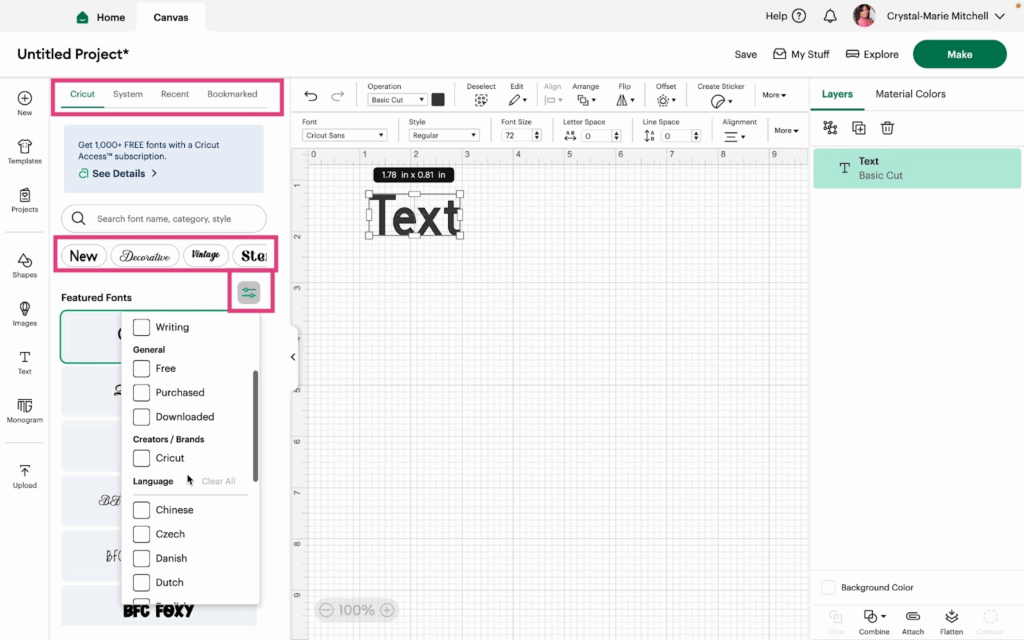This screenshot has height=640, width=1024.
Task: Select the Text tool in sidebar
Action: tap(25, 357)
